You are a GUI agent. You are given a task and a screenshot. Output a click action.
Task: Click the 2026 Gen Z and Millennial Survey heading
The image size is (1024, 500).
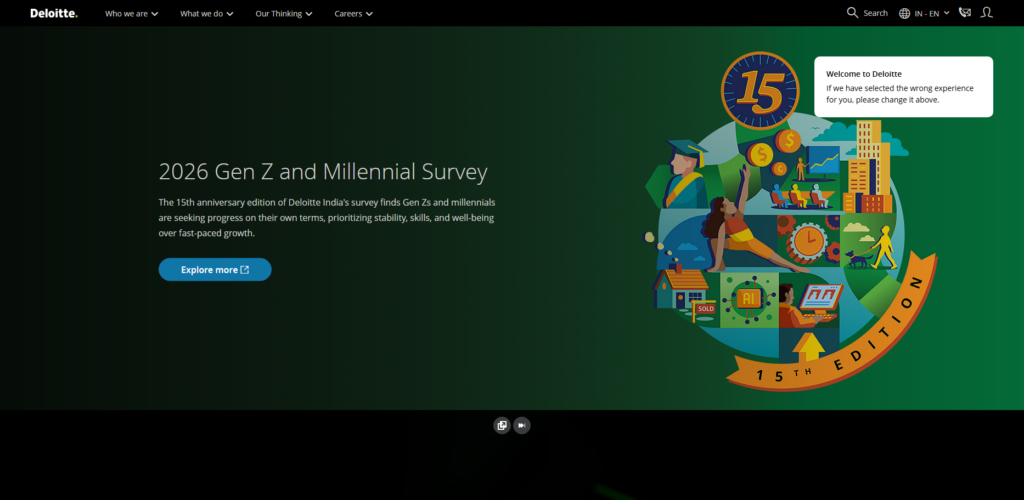point(323,172)
